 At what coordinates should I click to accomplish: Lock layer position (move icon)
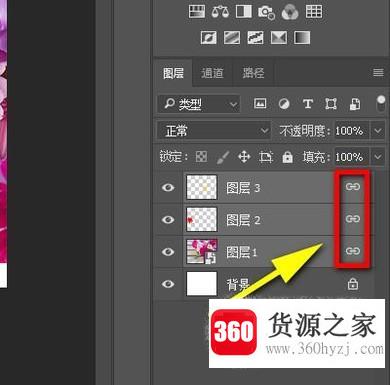(x=244, y=157)
